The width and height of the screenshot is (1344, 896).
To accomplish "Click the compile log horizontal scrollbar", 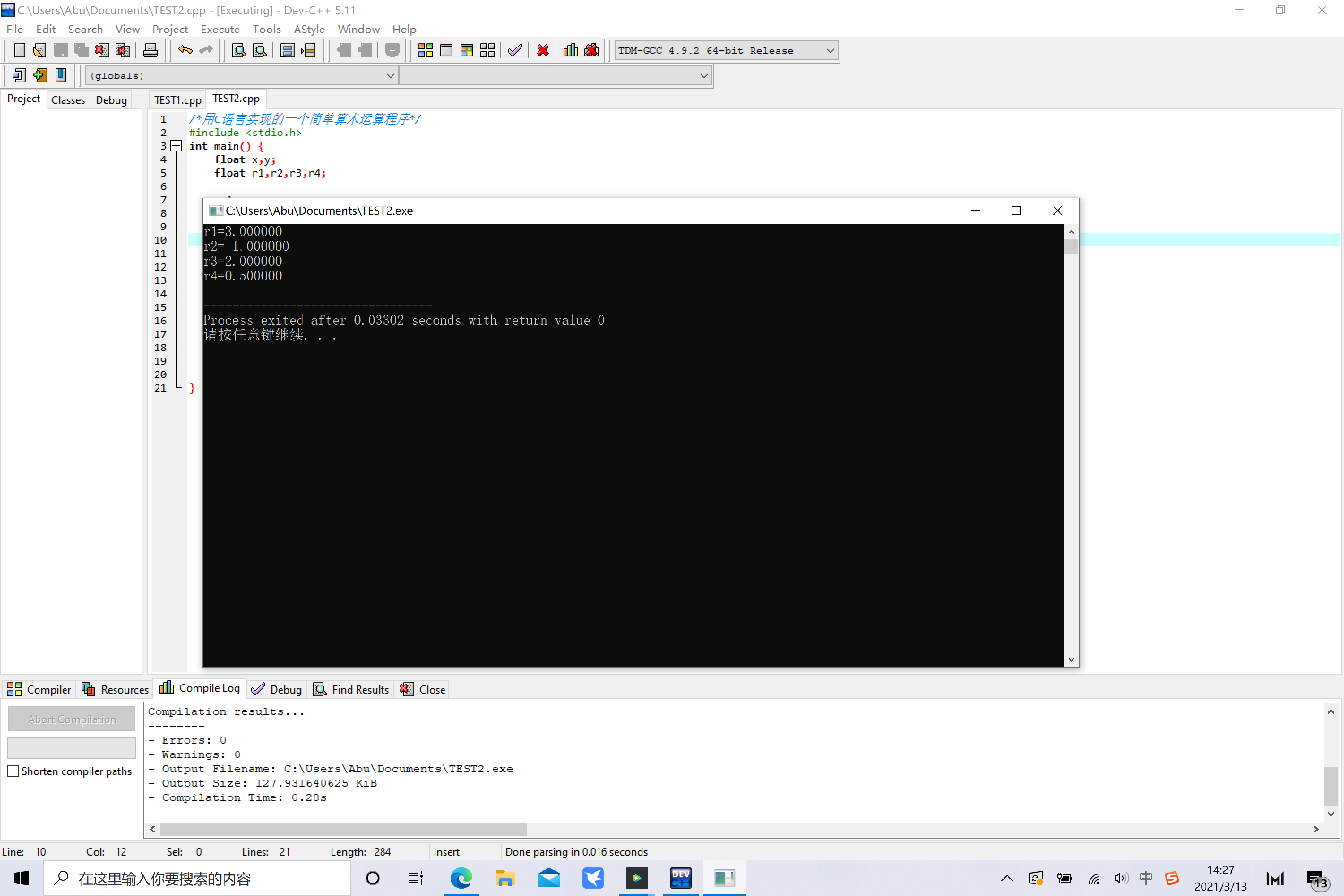I will [343, 828].
